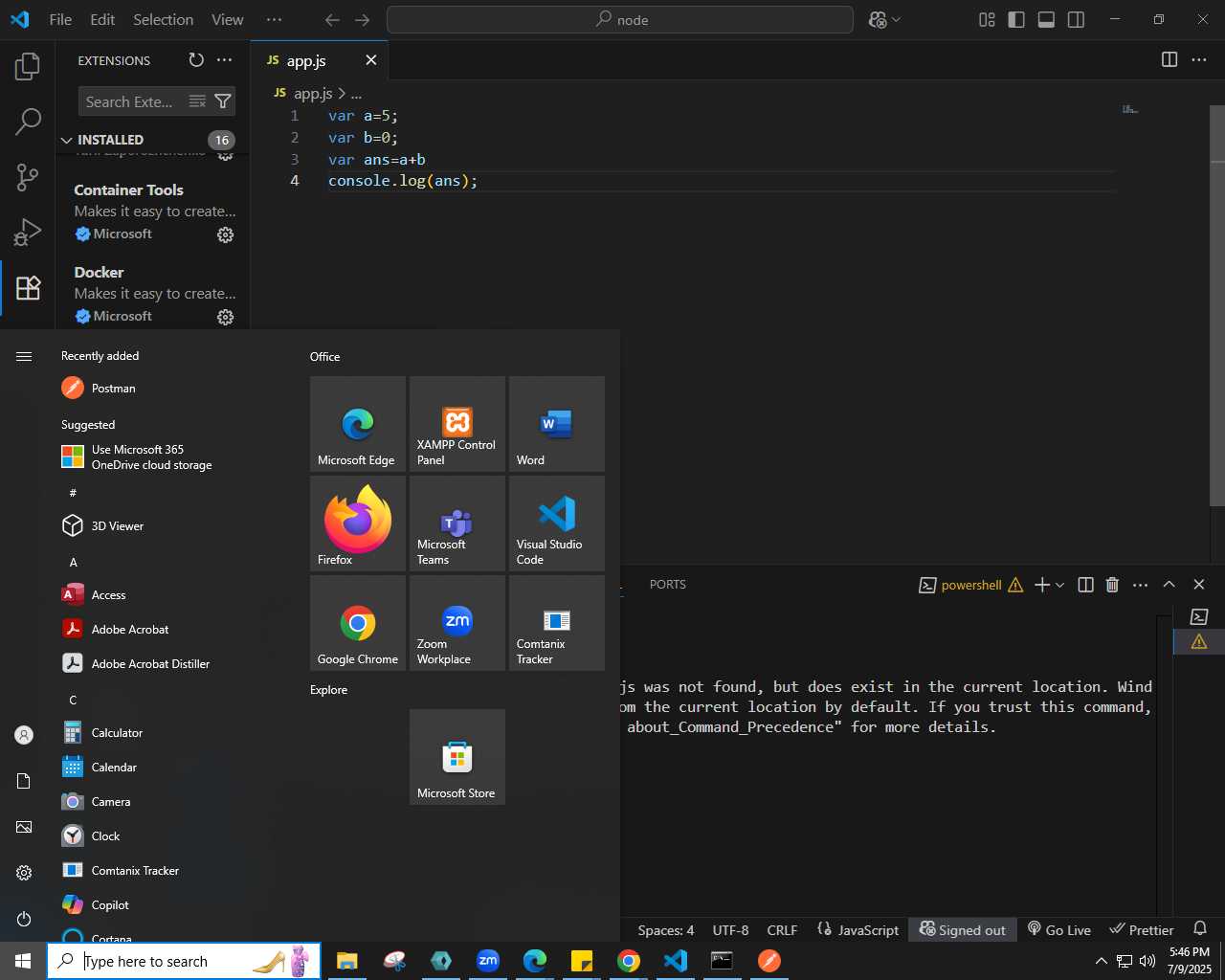Open Docker extension manage gear

(x=225, y=317)
